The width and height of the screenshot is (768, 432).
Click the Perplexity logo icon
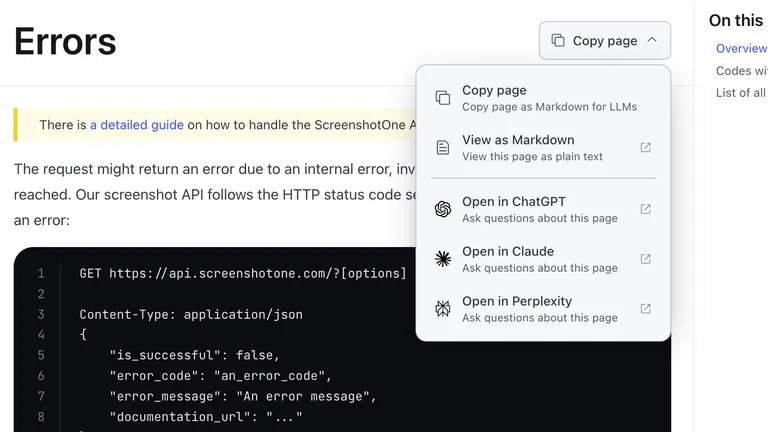pos(443,309)
